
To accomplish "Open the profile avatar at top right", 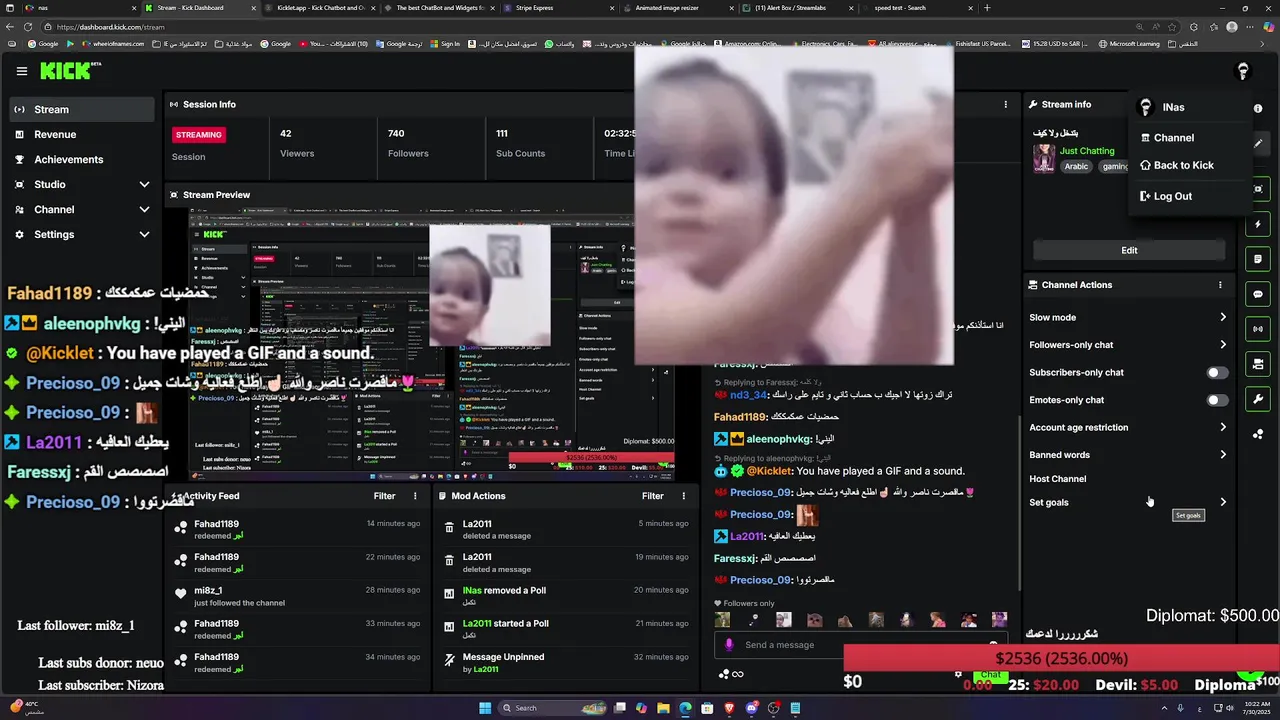I will pyautogui.click(x=1243, y=71).
